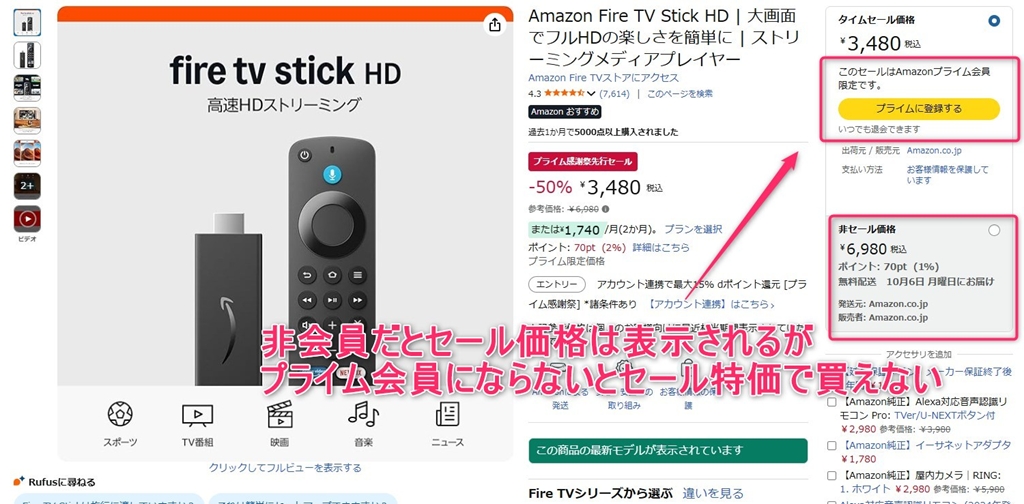Open the Amazon Fire TVストアにアクセス link
1024x504 pixels.
click(594, 78)
